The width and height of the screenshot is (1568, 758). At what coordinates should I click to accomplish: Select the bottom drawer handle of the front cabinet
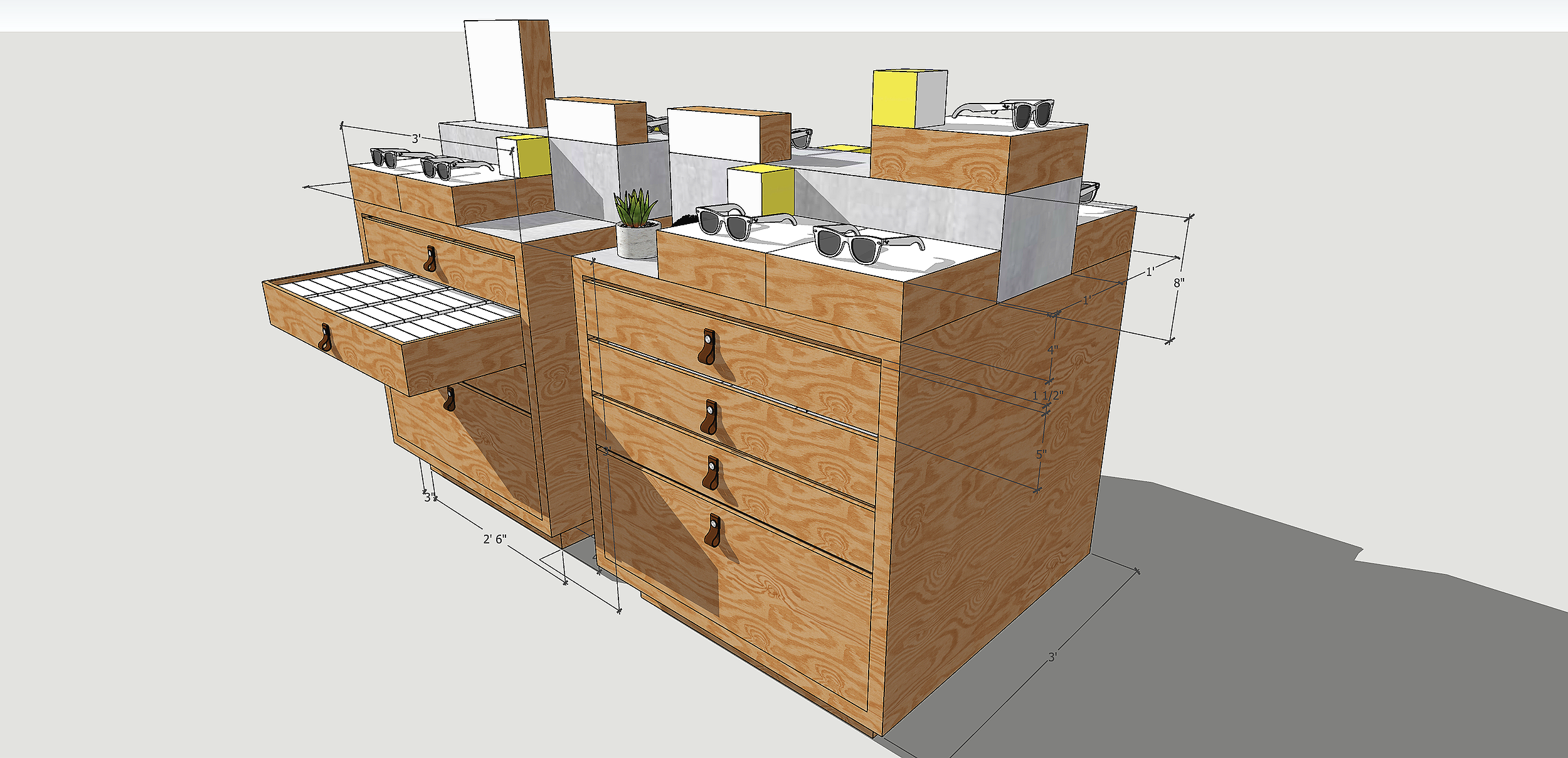[714, 530]
